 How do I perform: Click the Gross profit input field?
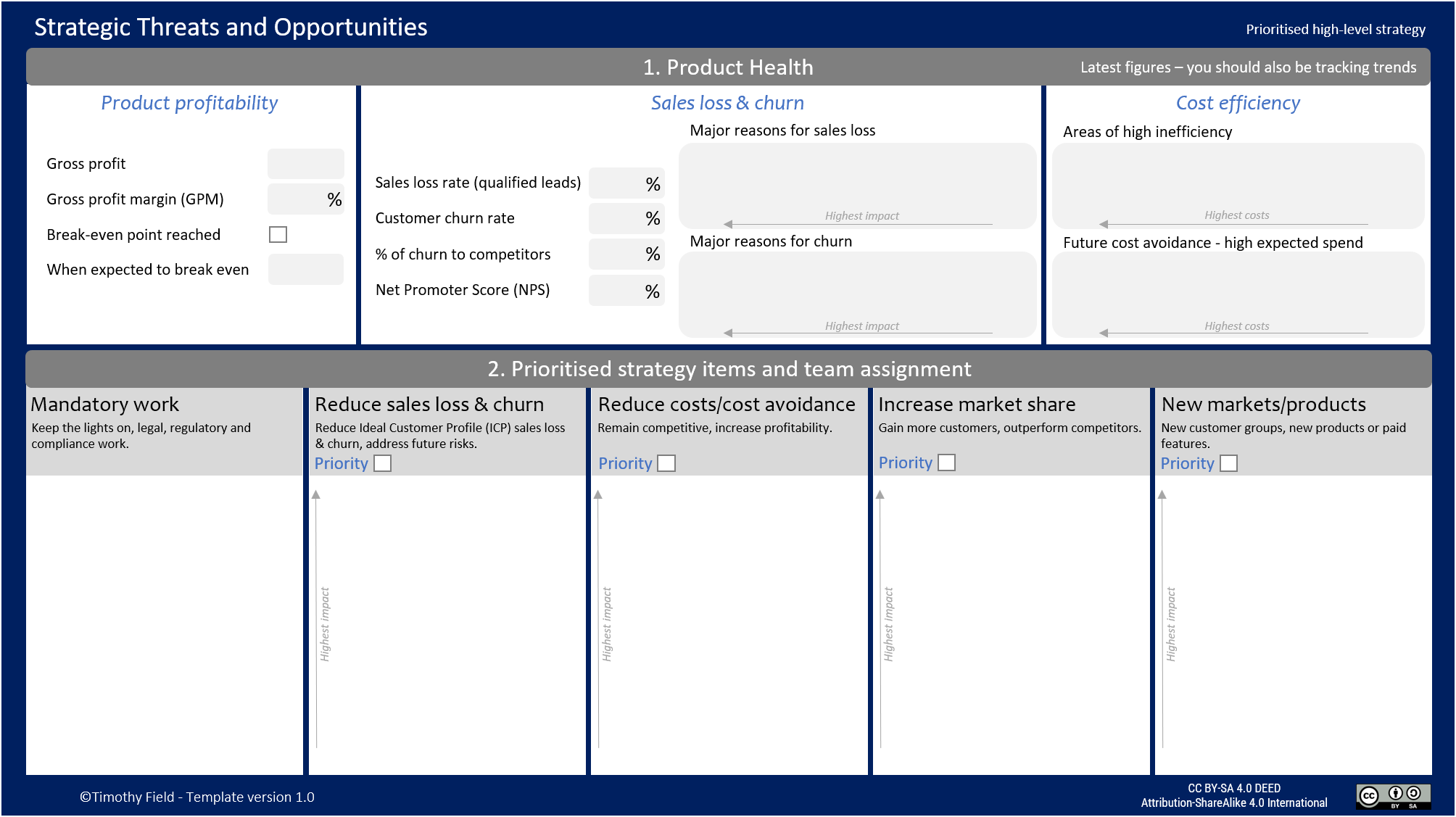(x=305, y=164)
